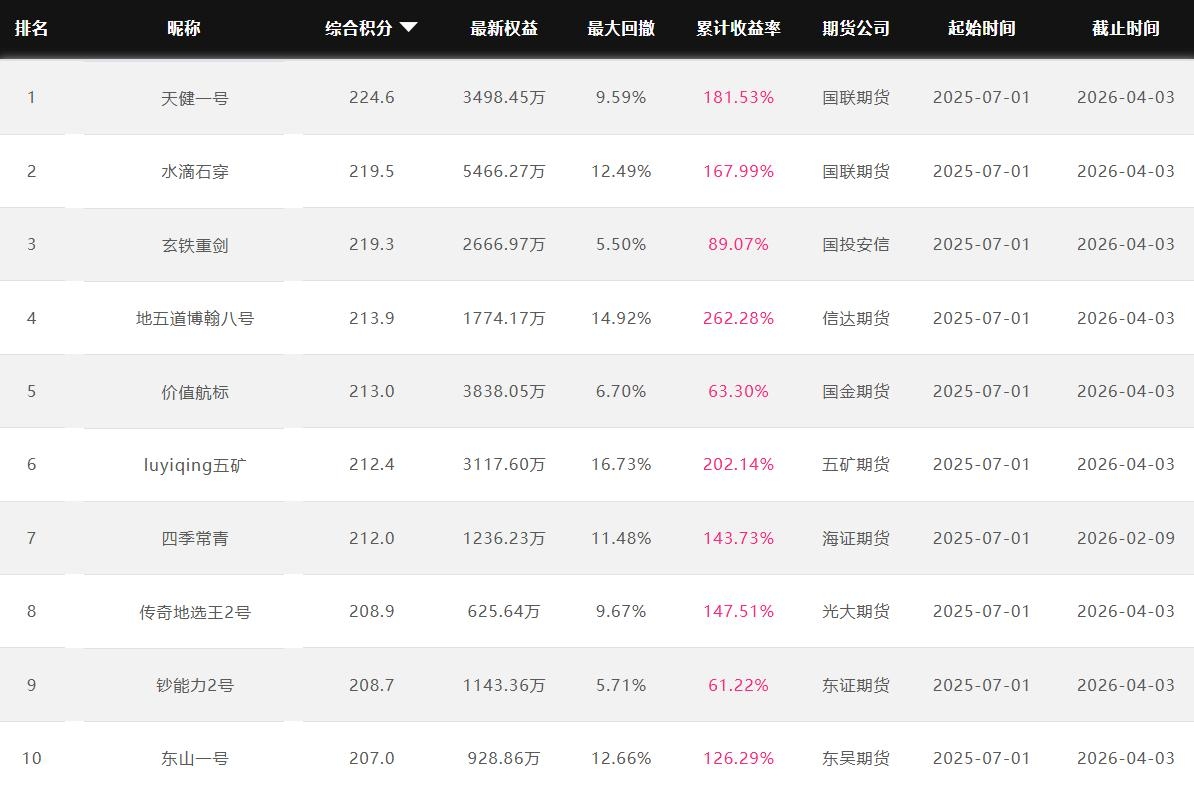Sort by 最新权益 column header
Image resolution: width=1194 pixels, height=788 pixels.
[504, 28]
